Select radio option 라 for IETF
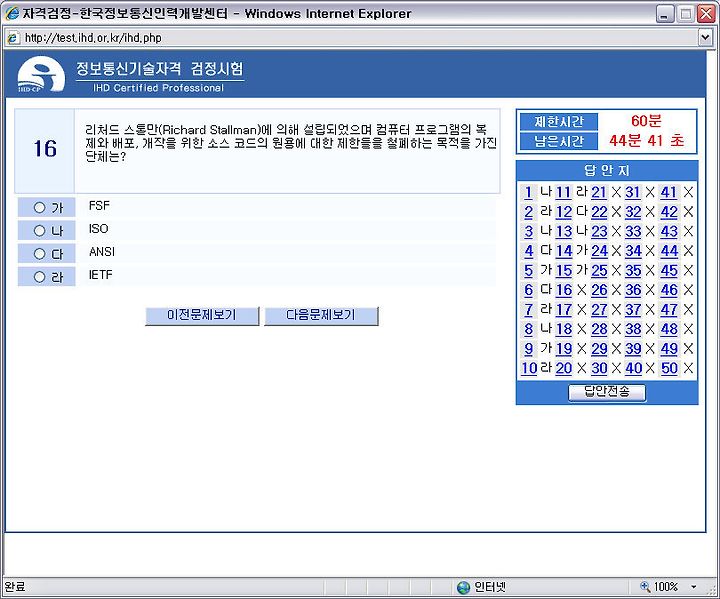720x599 pixels. pos(39,277)
